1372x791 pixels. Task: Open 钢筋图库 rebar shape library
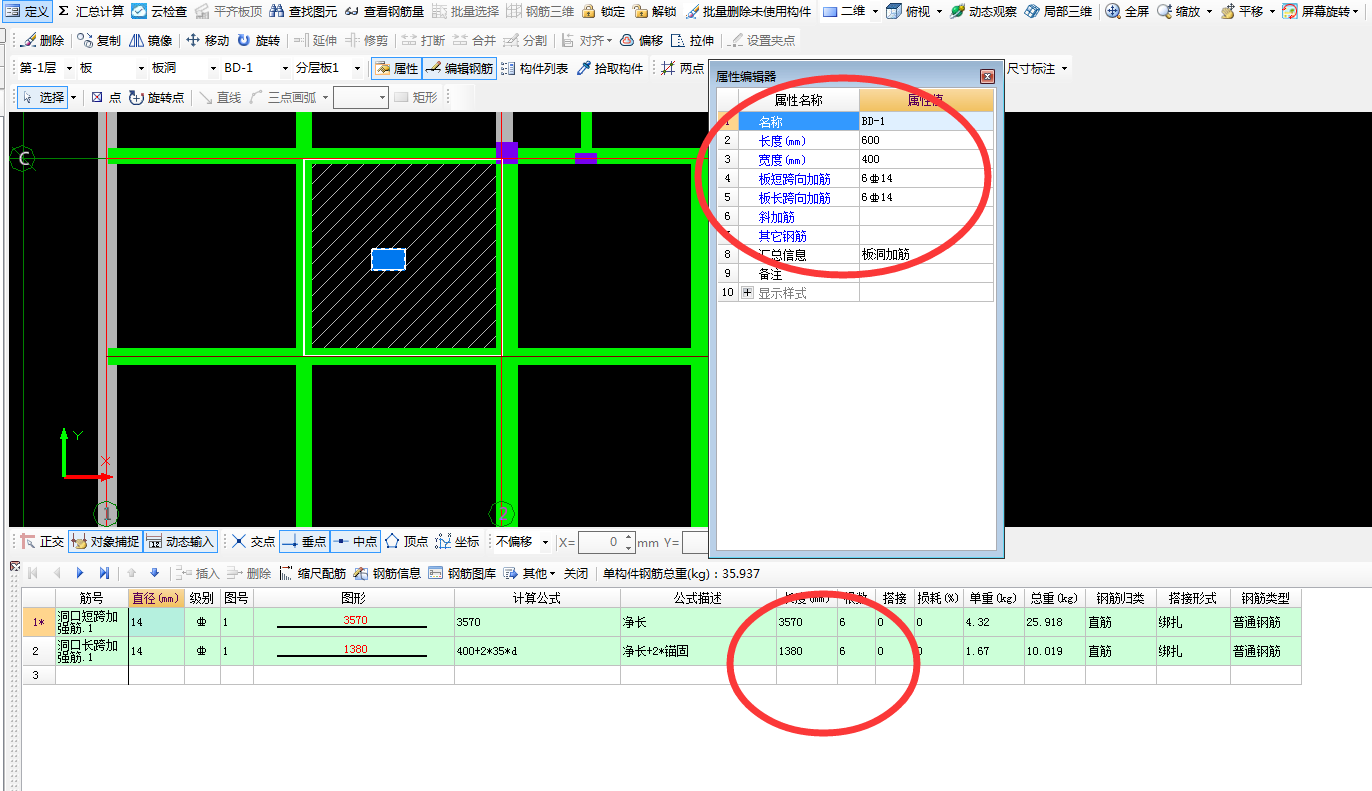pyautogui.click(x=462, y=573)
